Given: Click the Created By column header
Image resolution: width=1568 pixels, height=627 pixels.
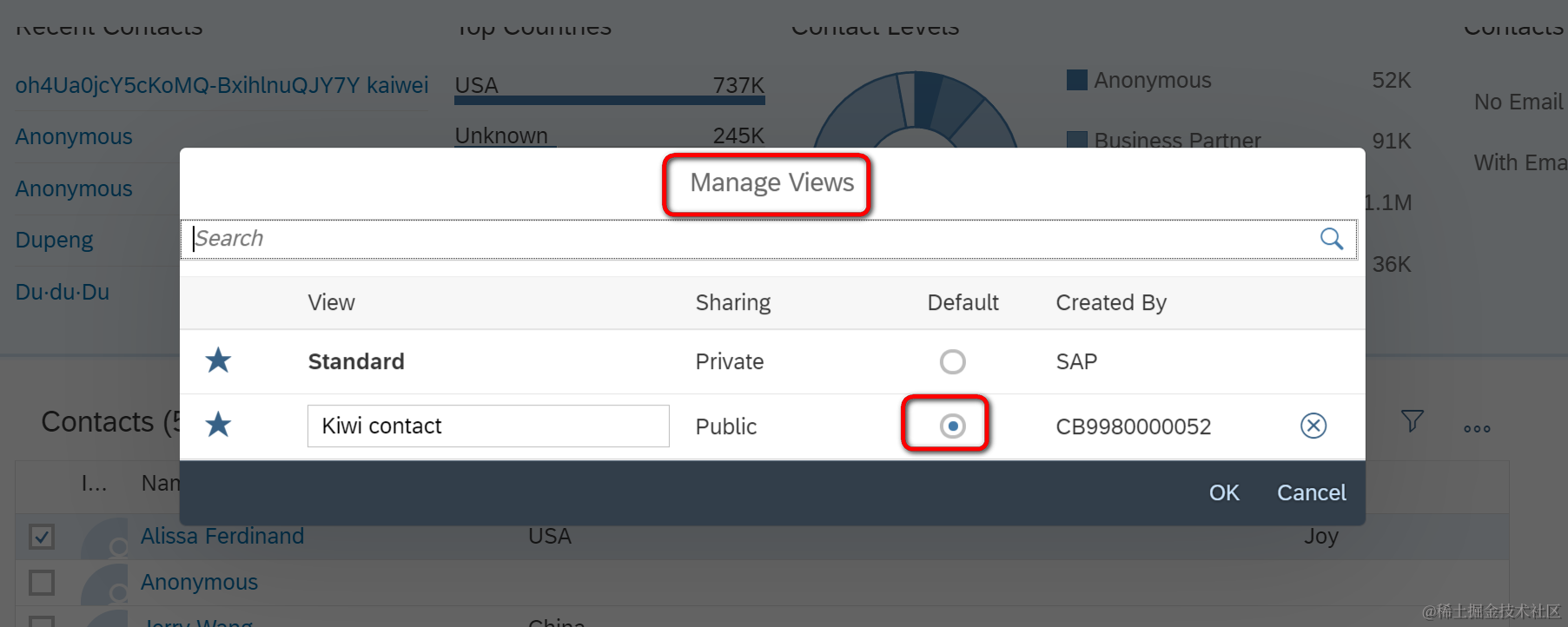Looking at the screenshot, I should pyautogui.click(x=1111, y=302).
